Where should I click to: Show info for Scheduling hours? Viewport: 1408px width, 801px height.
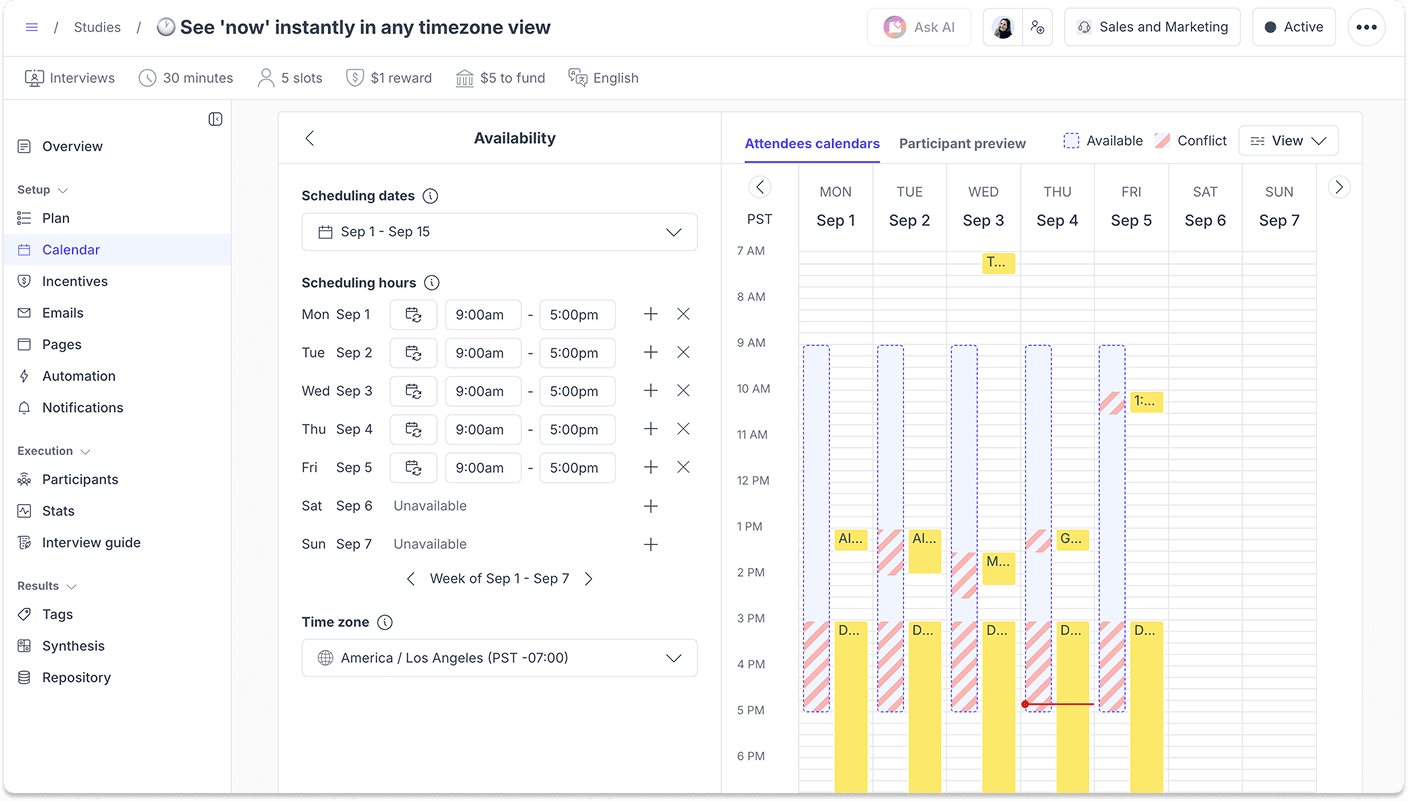tap(431, 283)
